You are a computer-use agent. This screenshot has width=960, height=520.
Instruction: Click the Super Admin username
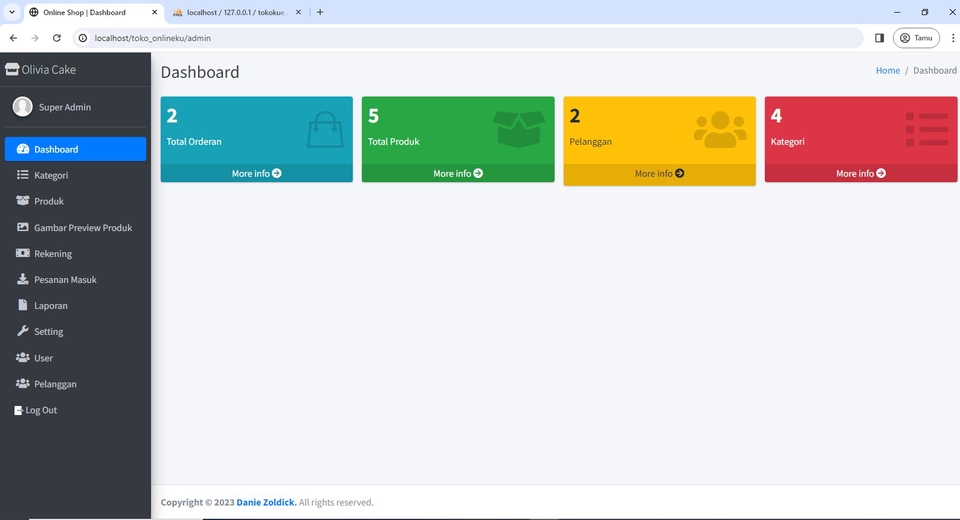pyautogui.click(x=65, y=107)
